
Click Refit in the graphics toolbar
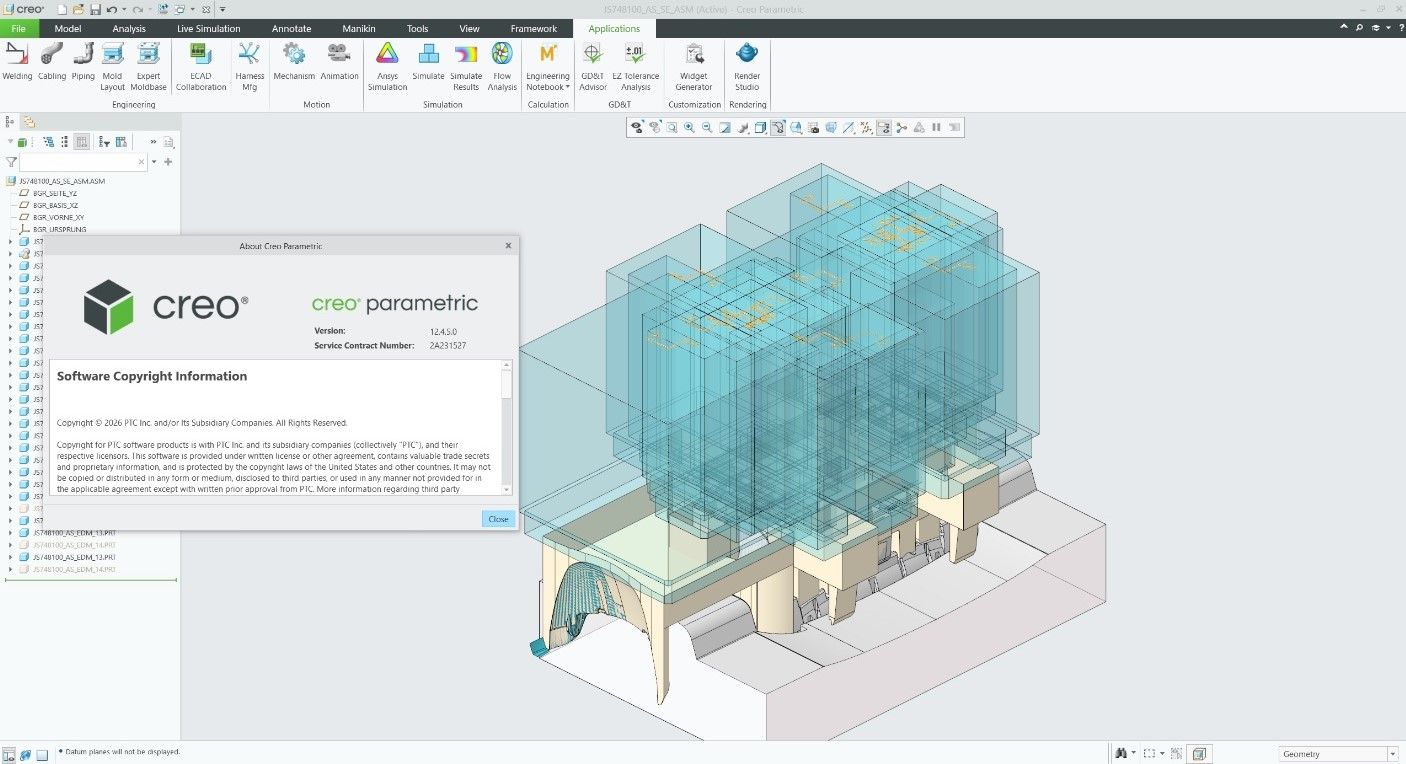(672, 127)
